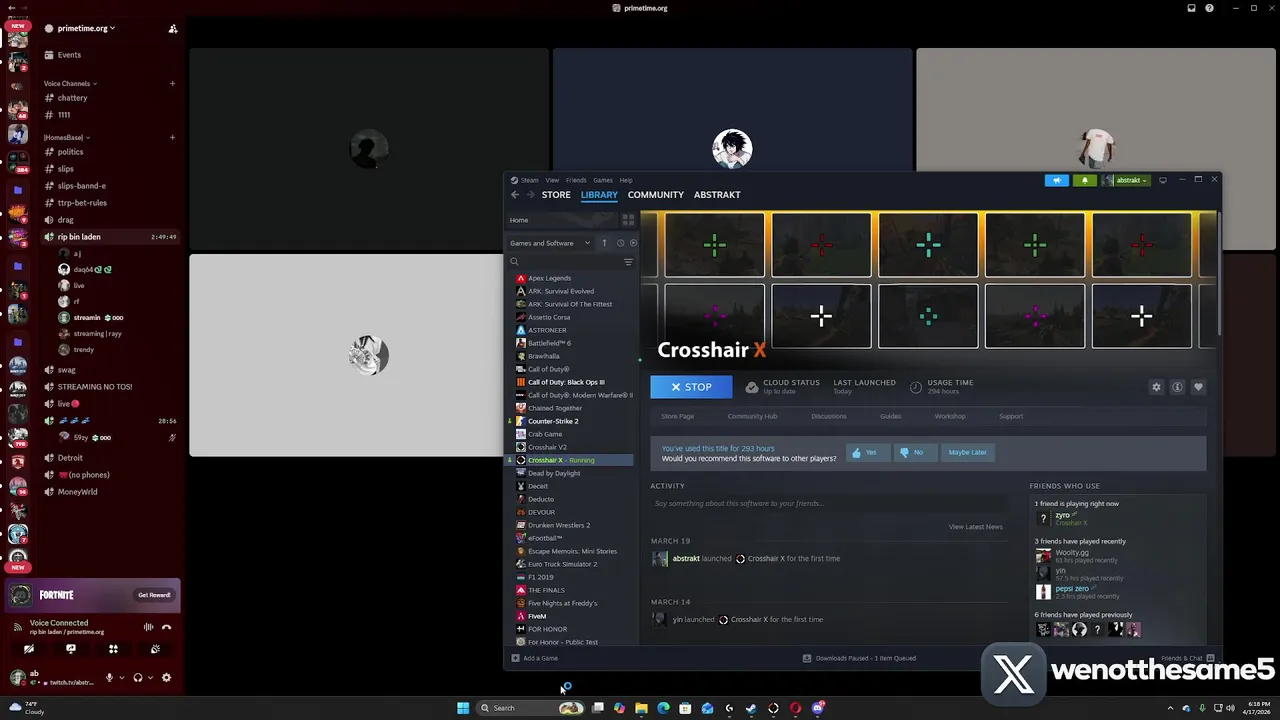The width and height of the screenshot is (1280, 720).
Task: Open the Events section in Discord
Action: pyautogui.click(x=69, y=55)
